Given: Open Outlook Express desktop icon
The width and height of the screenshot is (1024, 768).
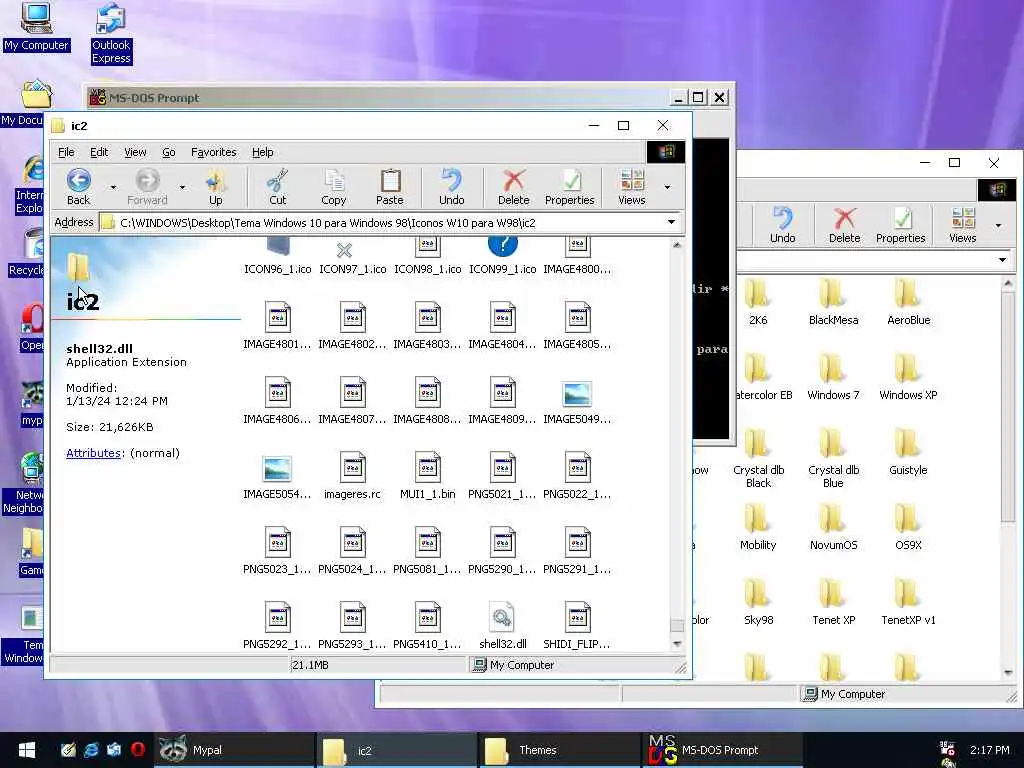Looking at the screenshot, I should [x=111, y=34].
